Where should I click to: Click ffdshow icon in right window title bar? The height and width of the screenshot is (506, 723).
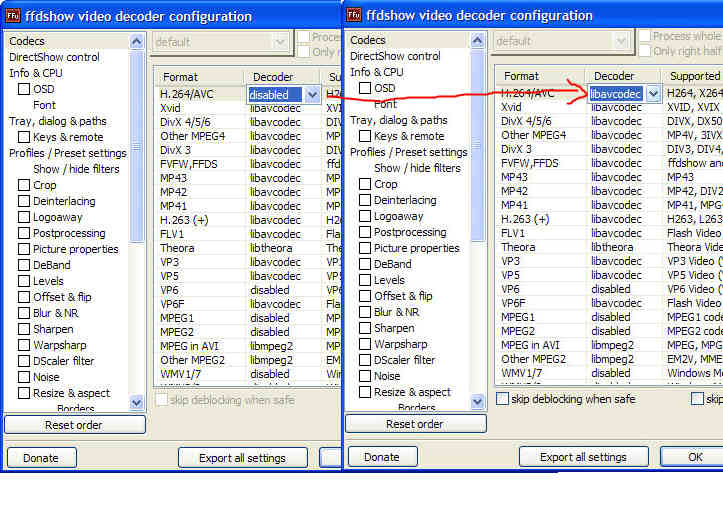point(354,15)
